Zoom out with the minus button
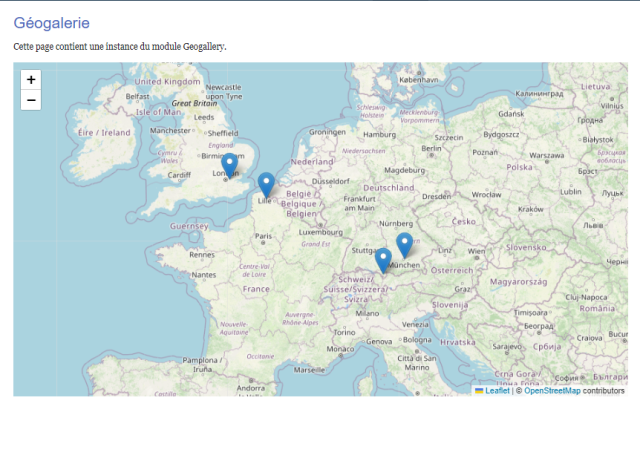 point(31,100)
